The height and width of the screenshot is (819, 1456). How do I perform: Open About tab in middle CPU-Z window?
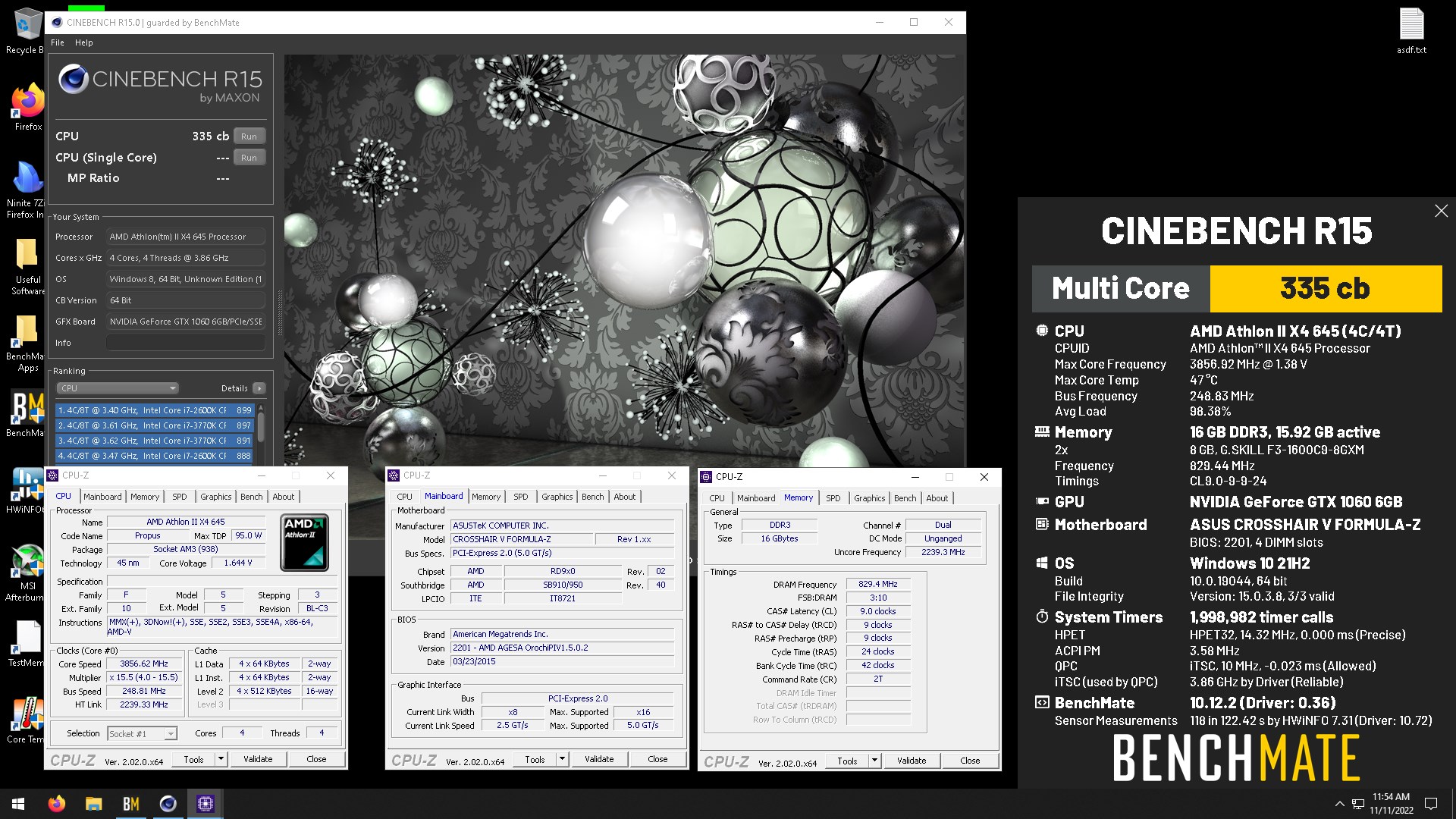[625, 497]
